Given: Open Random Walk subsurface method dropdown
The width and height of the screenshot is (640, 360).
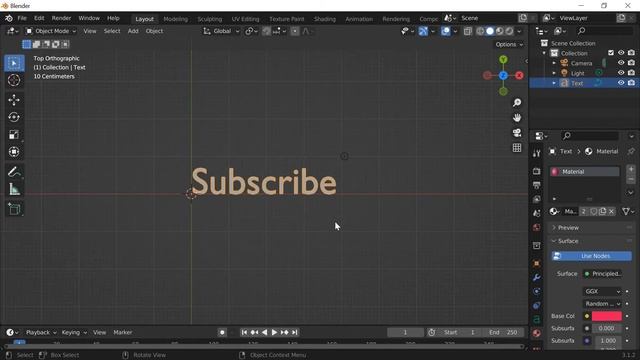Looking at the screenshot, I should click(x=602, y=304).
